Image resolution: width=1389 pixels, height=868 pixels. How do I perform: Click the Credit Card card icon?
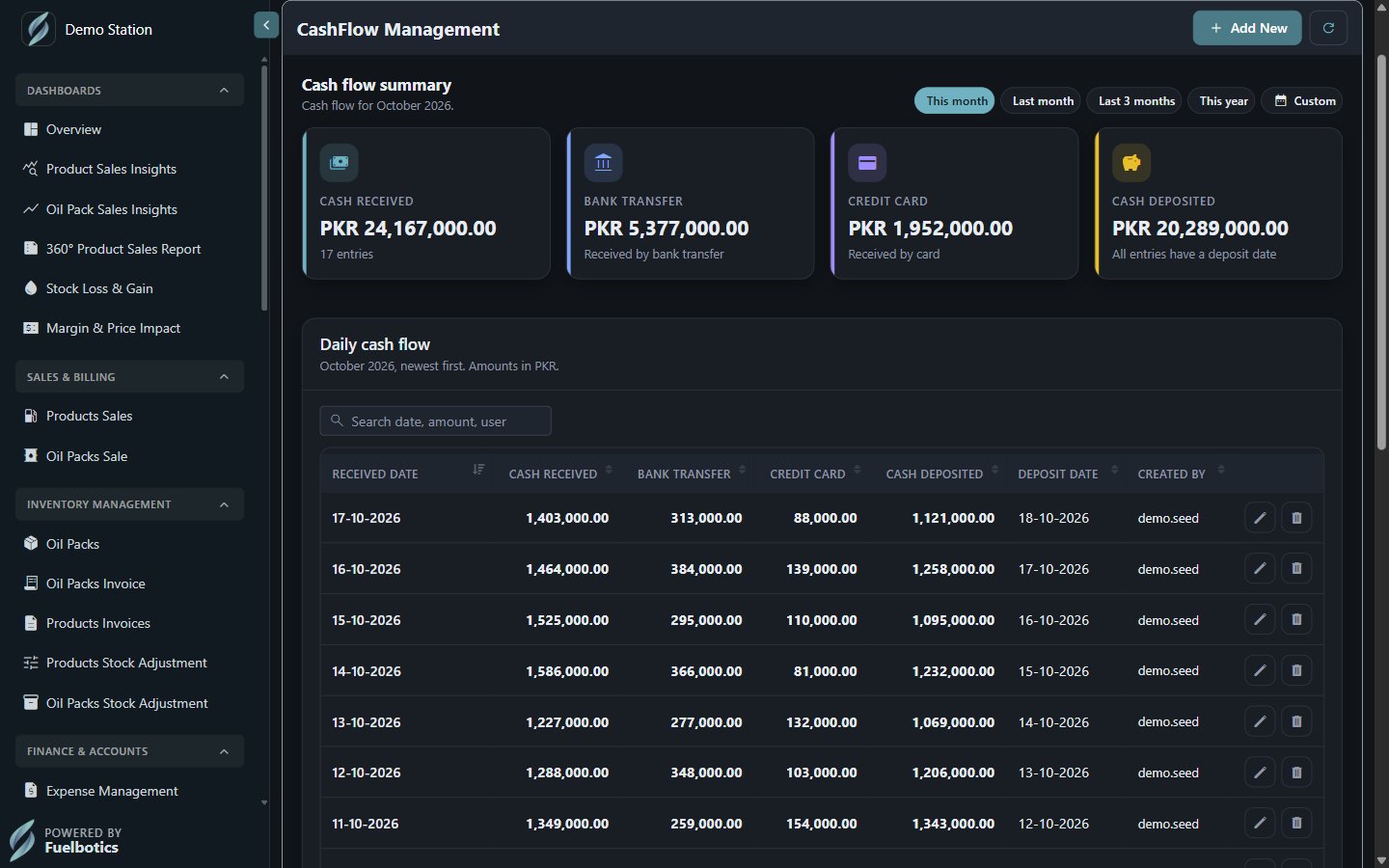pos(867,163)
